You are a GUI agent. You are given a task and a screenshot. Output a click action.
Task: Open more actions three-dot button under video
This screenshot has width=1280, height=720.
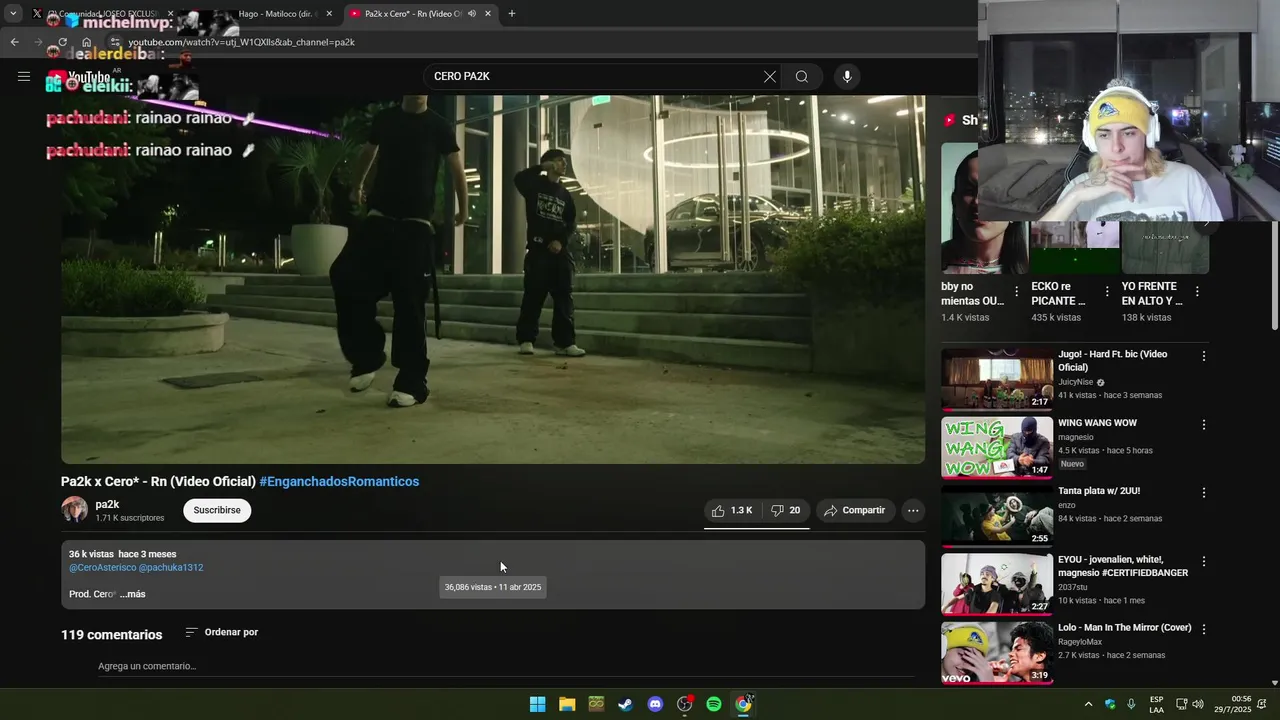point(913,510)
